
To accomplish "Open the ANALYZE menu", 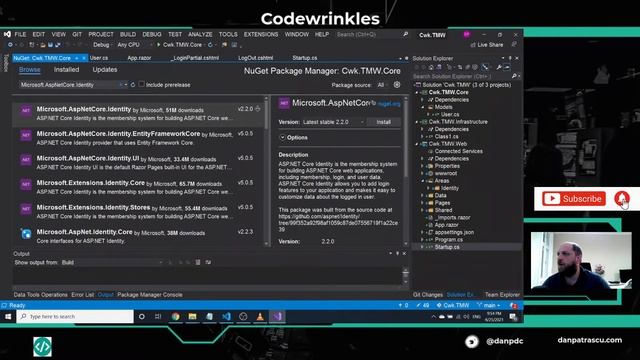I will tap(200, 34).
